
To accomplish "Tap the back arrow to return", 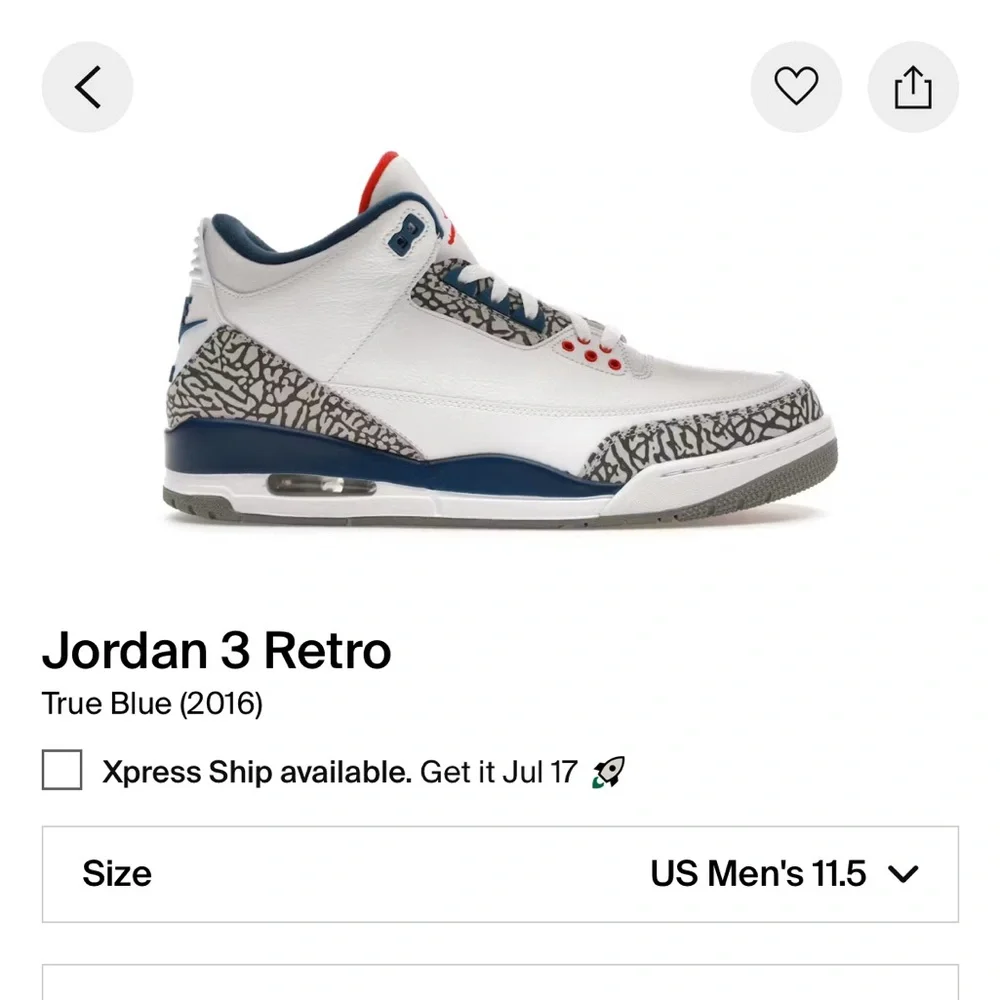I will pos(87,87).
